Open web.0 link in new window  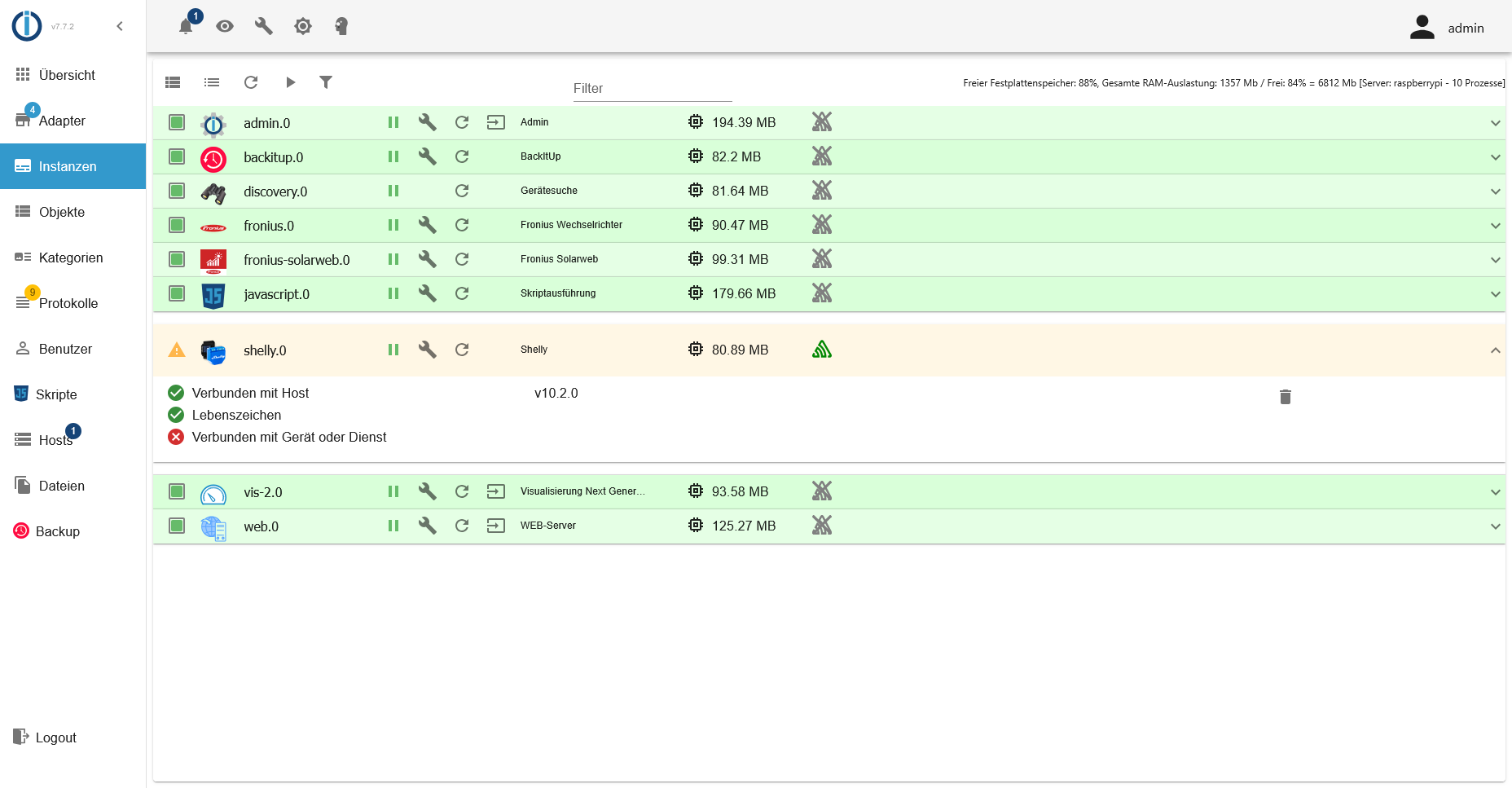pos(496,526)
